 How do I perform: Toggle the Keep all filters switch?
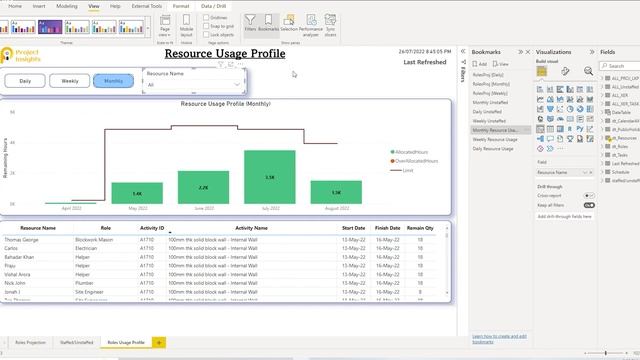(589, 205)
